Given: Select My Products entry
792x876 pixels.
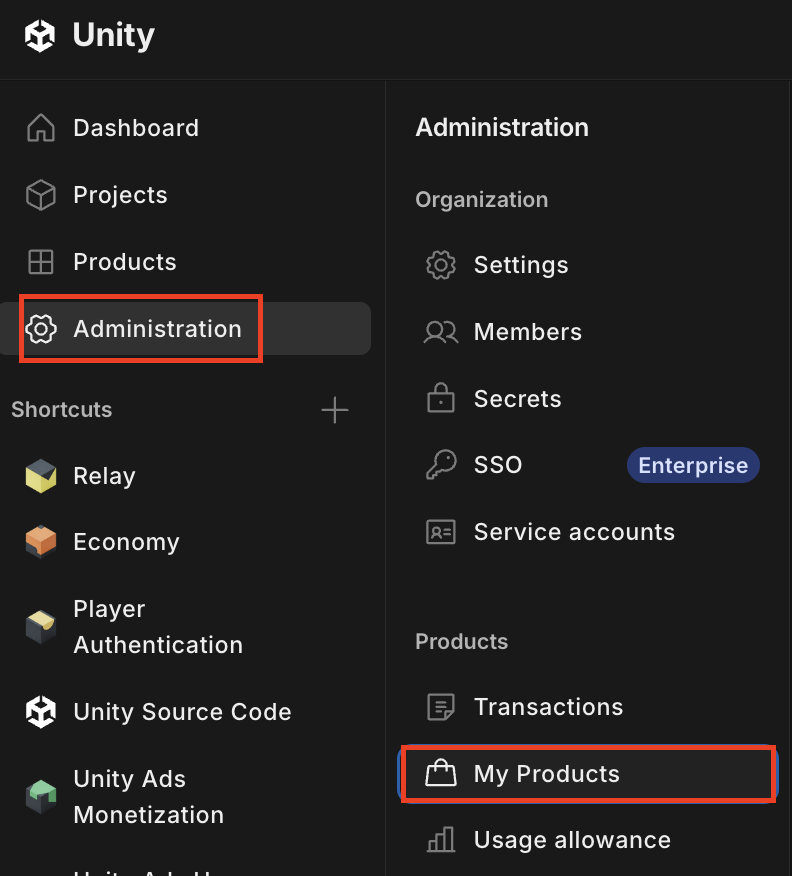Looking at the screenshot, I should tap(589, 774).
